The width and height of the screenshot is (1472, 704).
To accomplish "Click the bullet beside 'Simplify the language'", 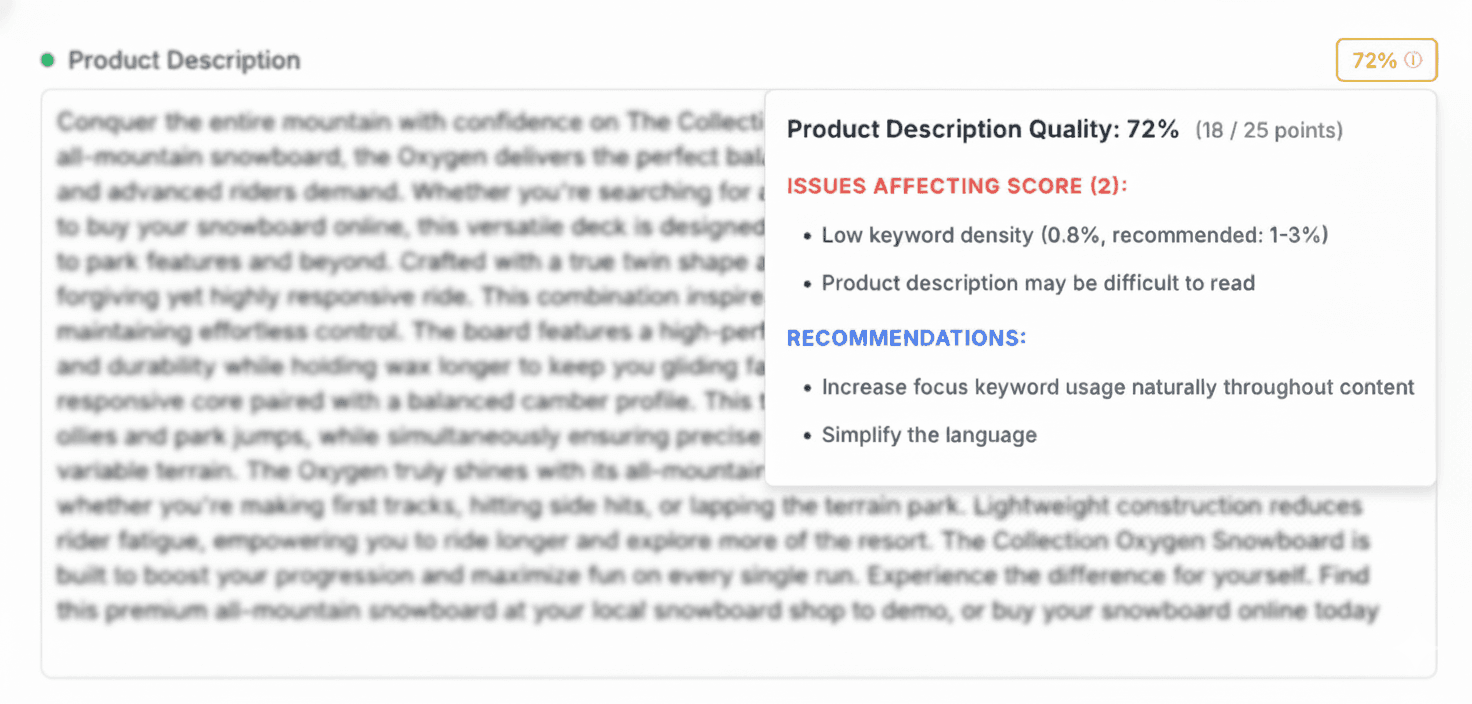I will pyautogui.click(x=808, y=435).
